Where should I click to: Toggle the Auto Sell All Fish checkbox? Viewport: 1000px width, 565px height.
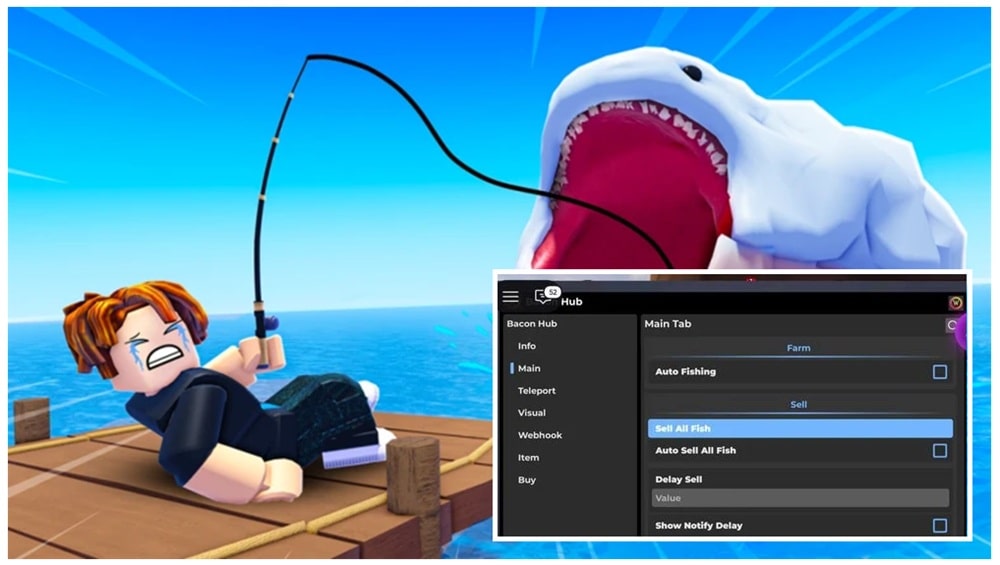click(939, 451)
